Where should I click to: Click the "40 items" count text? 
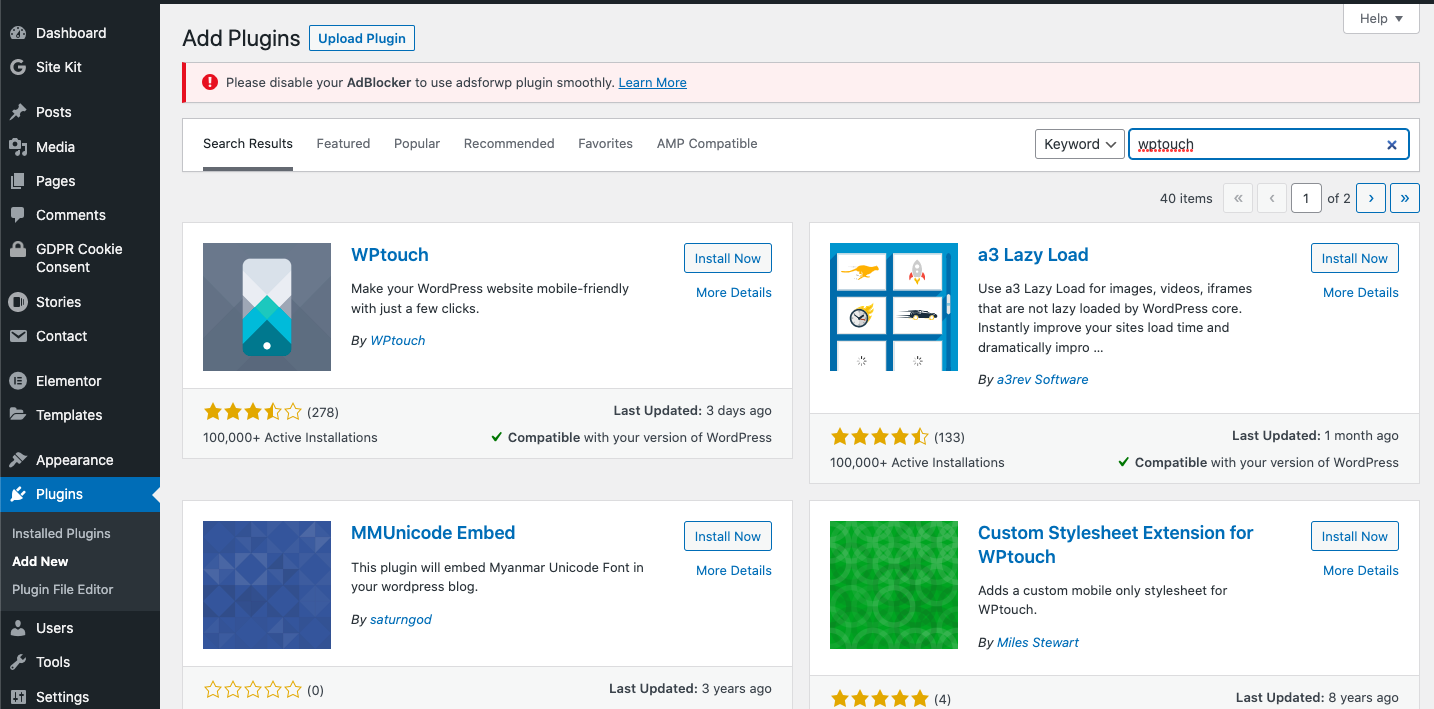click(x=1186, y=199)
